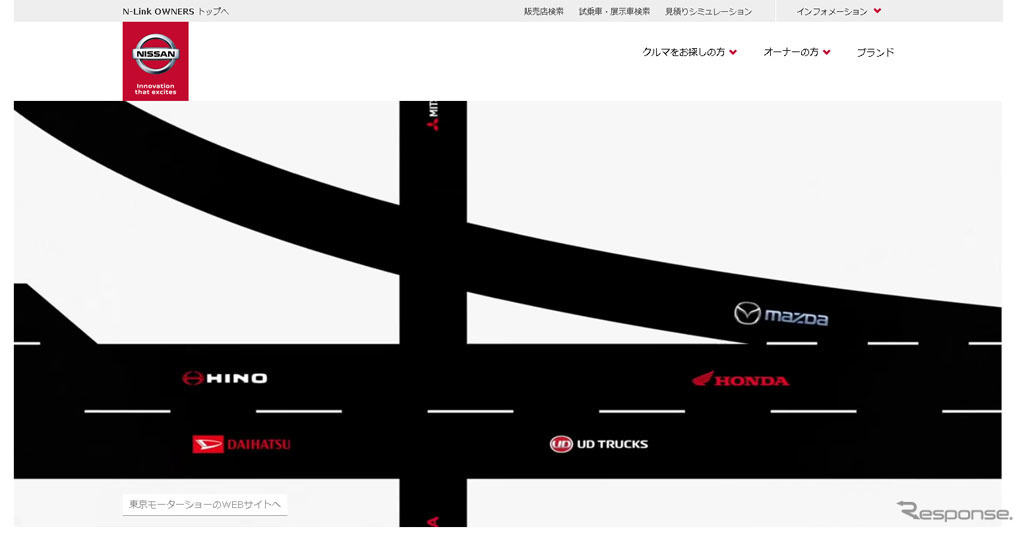1024x533 pixels.
Task: Select the Daihatsu logo on the map
Action: pyautogui.click(x=242, y=444)
